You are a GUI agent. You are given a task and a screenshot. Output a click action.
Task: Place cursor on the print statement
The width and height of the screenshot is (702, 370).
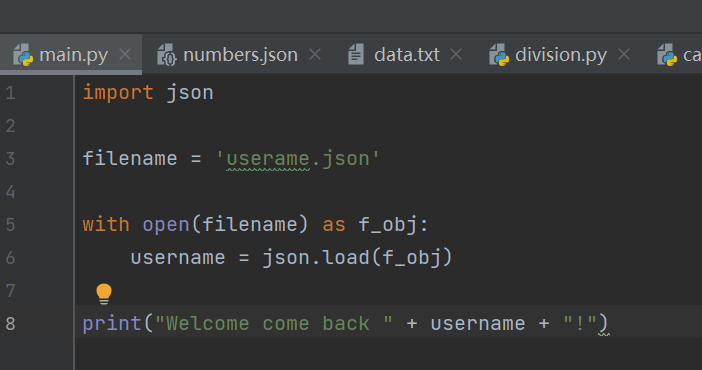click(x=345, y=323)
